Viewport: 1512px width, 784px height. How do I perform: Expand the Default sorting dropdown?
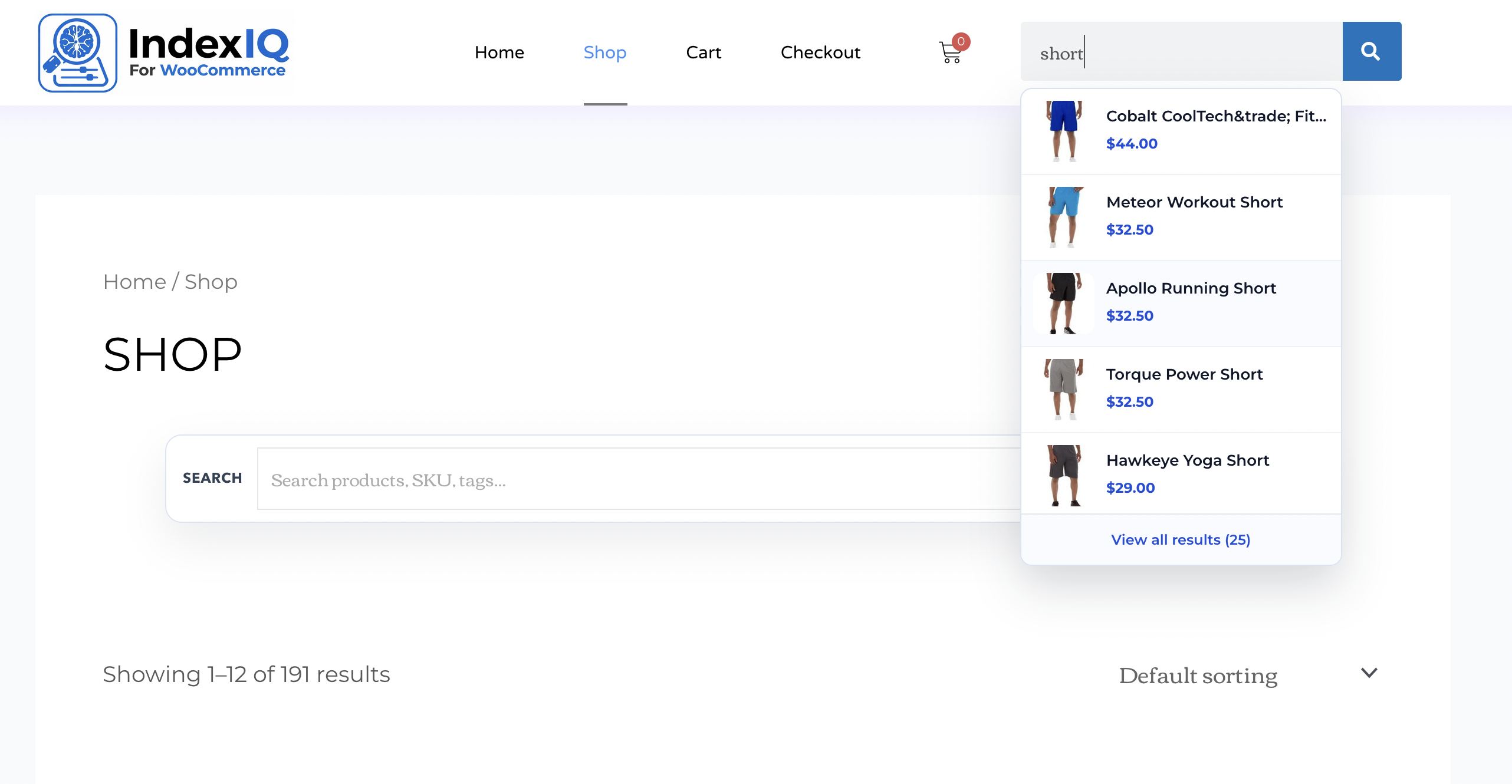pos(1197,675)
